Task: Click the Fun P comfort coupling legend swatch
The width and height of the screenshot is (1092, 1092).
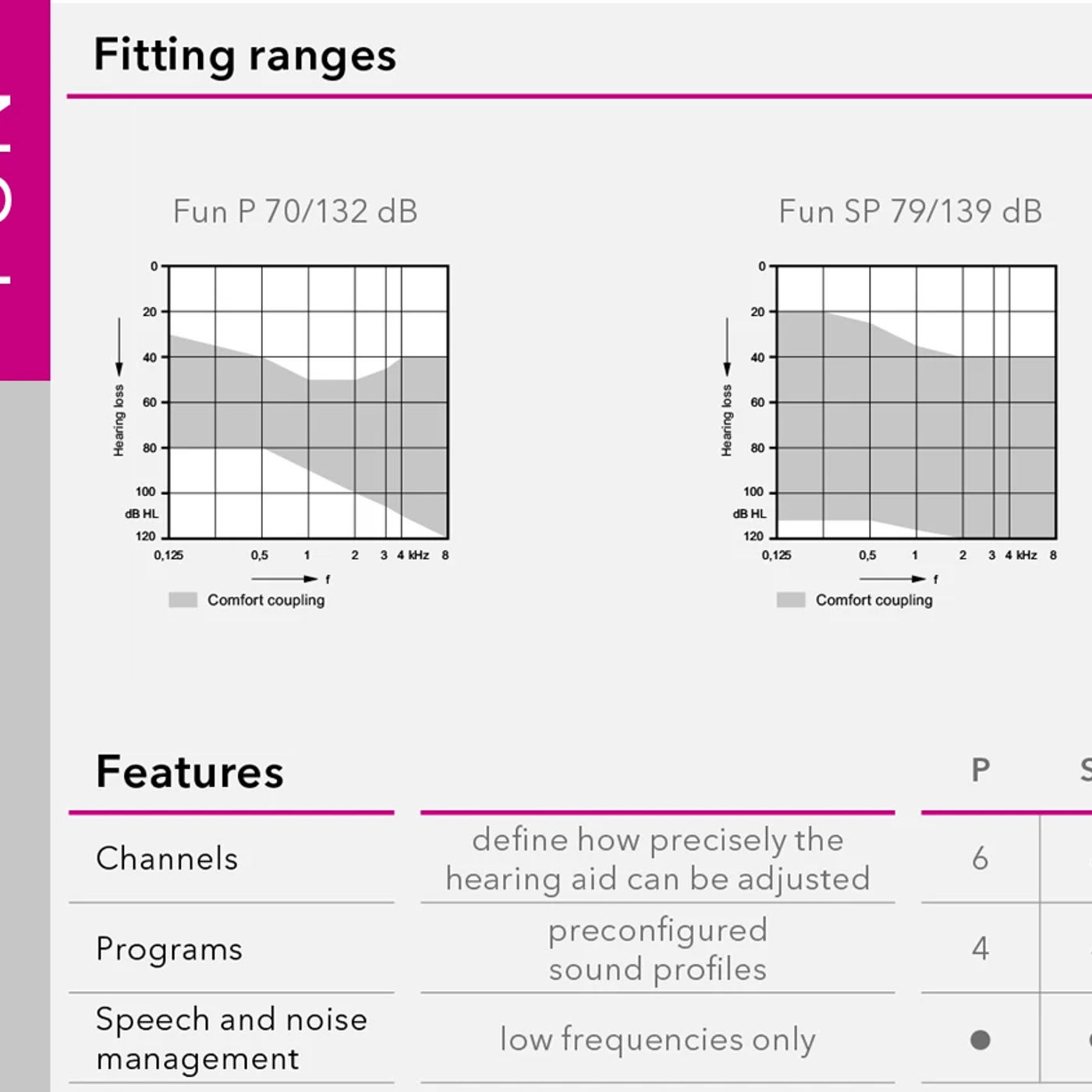Action: point(183,600)
